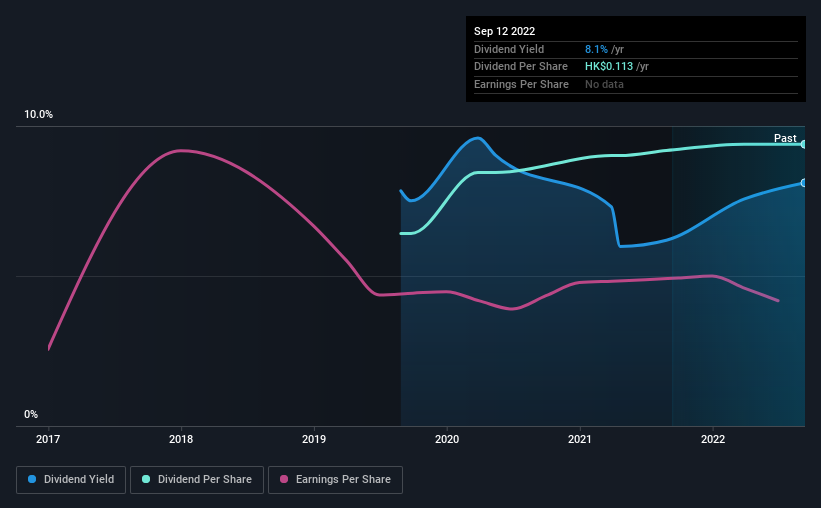Click the HK$0.113 dividend per share value

pos(608,67)
